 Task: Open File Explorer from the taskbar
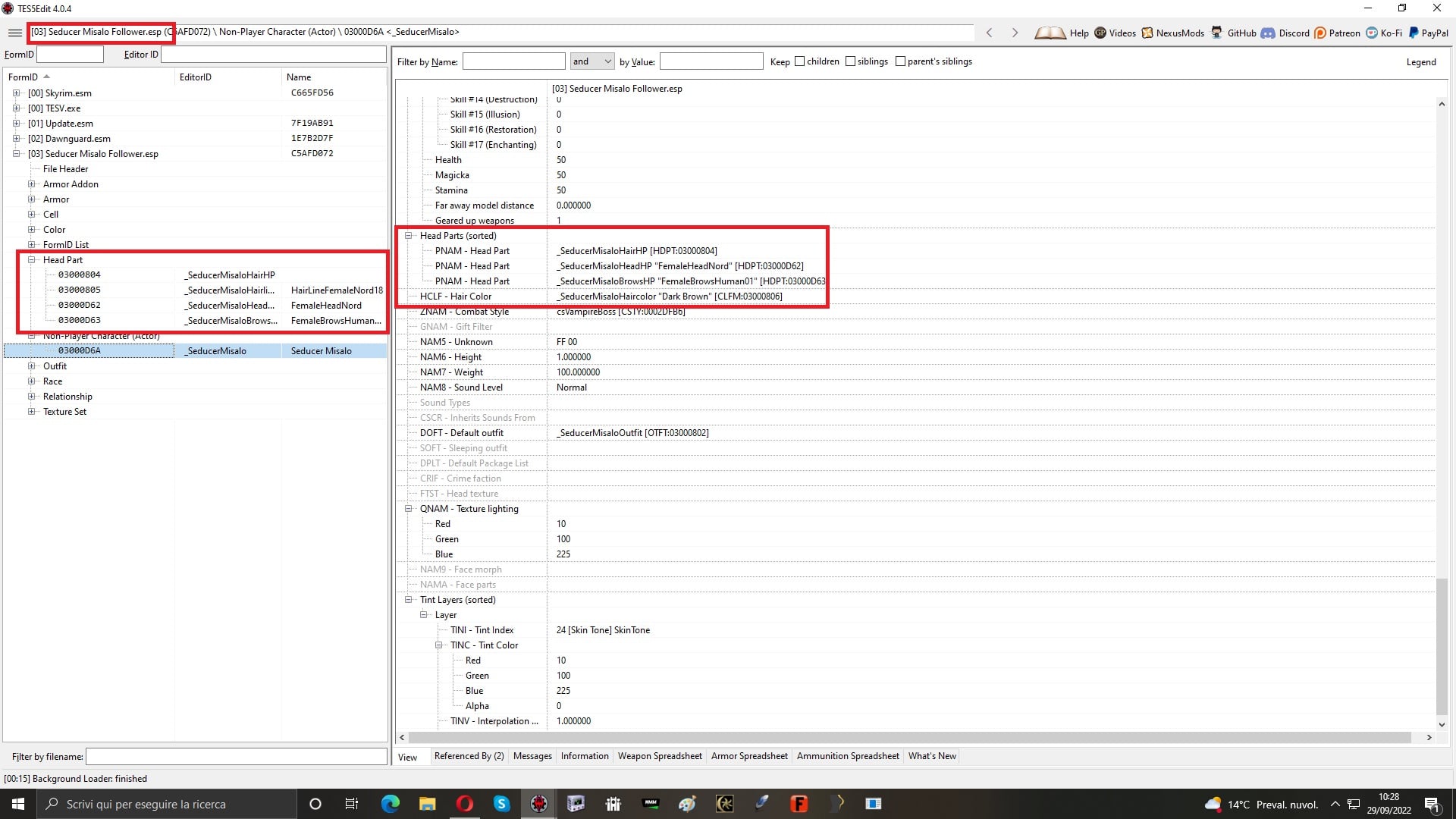click(x=427, y=804)
